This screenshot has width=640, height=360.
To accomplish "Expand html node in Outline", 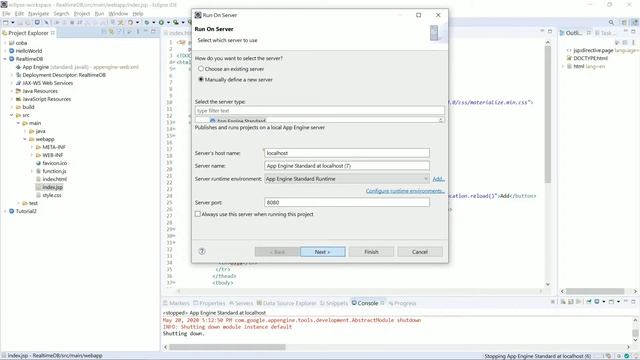I will pyautogui.click(x=562, y=66).
